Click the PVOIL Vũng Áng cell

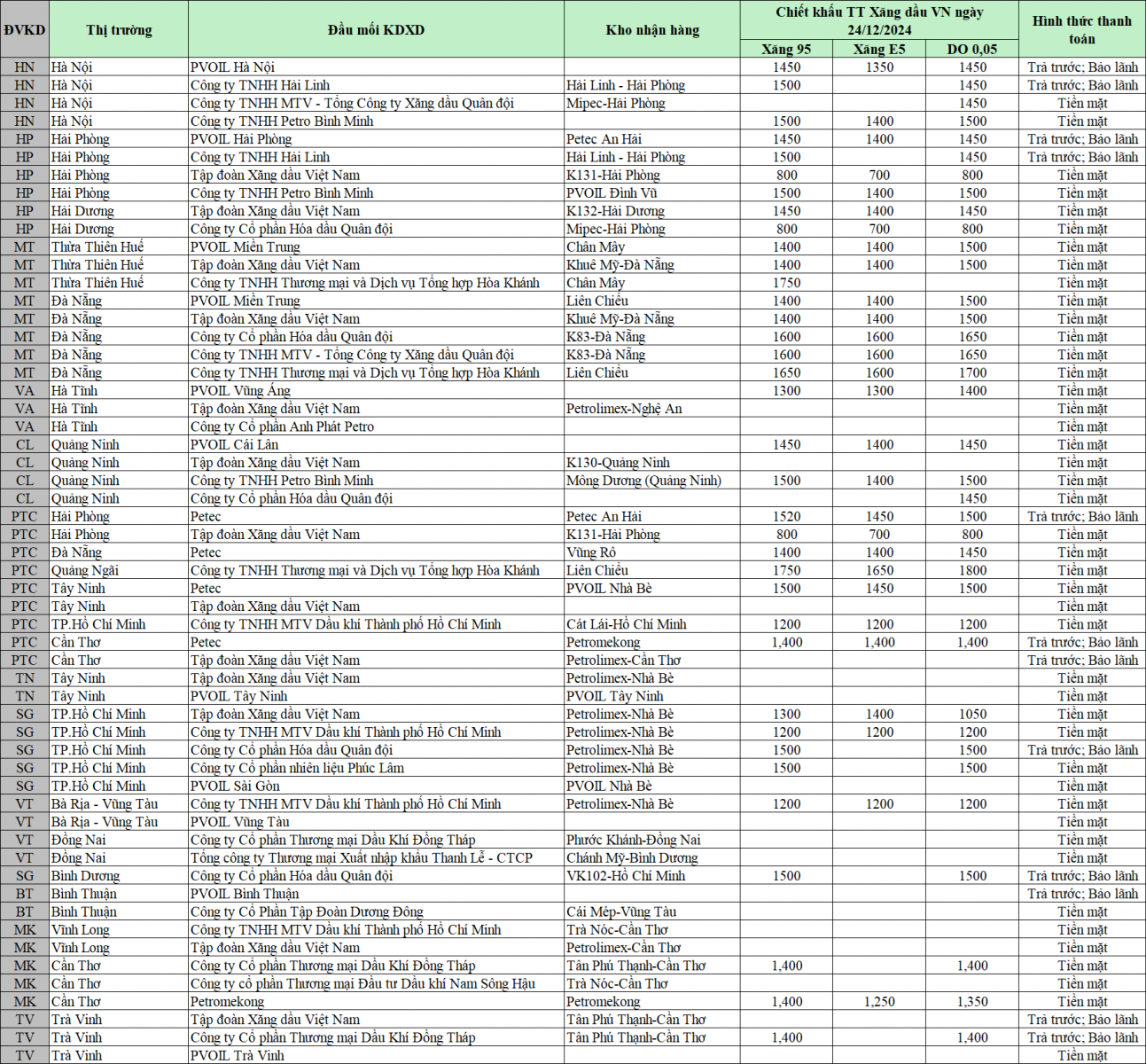point(376,391)
